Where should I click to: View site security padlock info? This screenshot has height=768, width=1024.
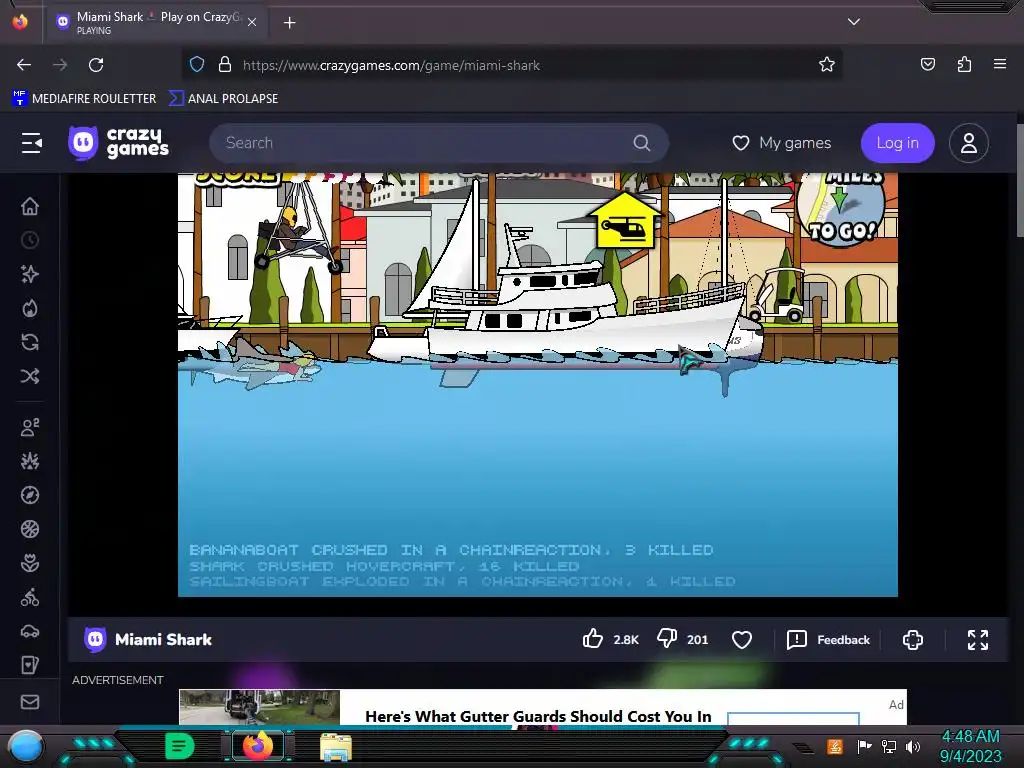click(225, 65)
